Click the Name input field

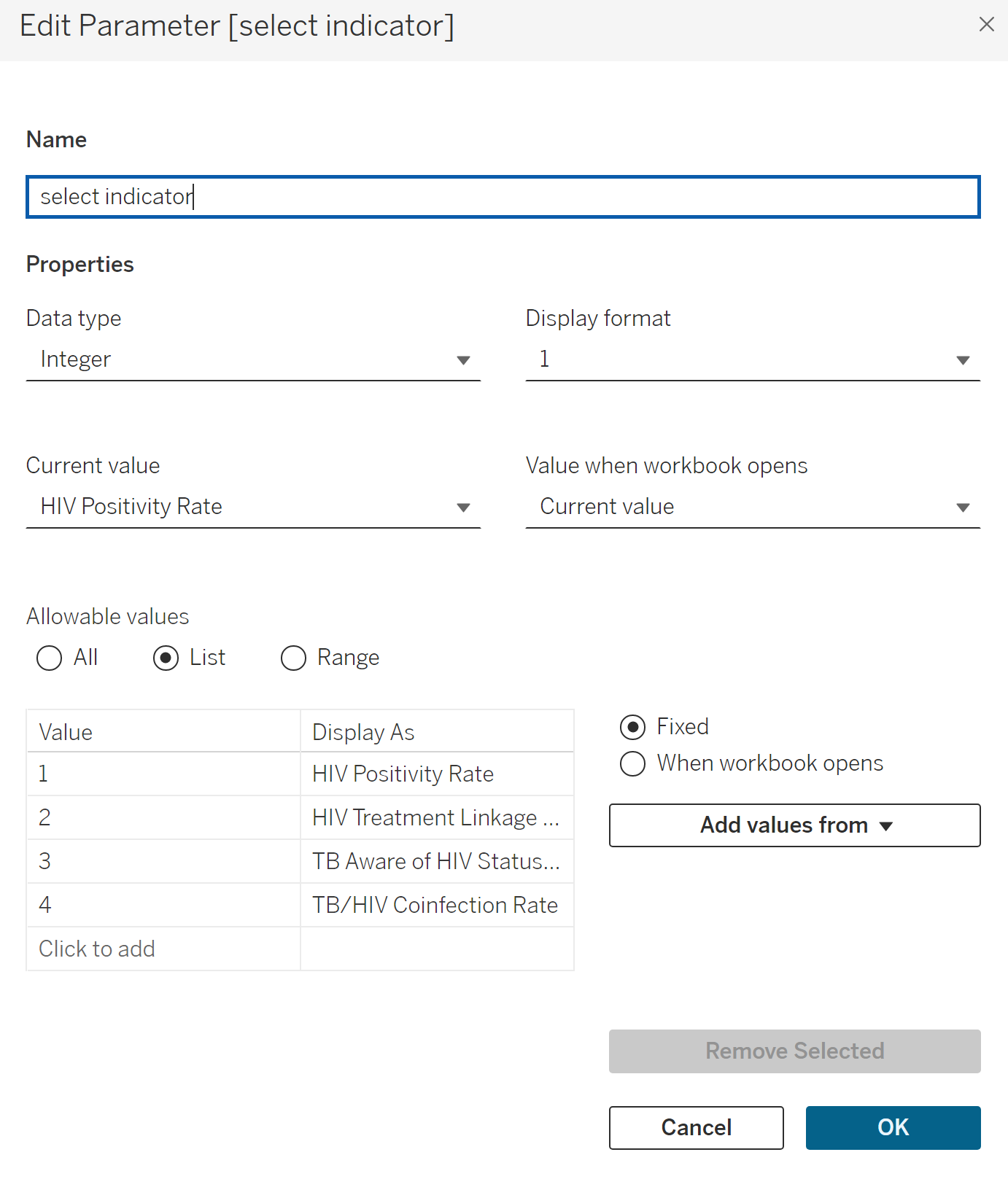[x=503, y=197]
